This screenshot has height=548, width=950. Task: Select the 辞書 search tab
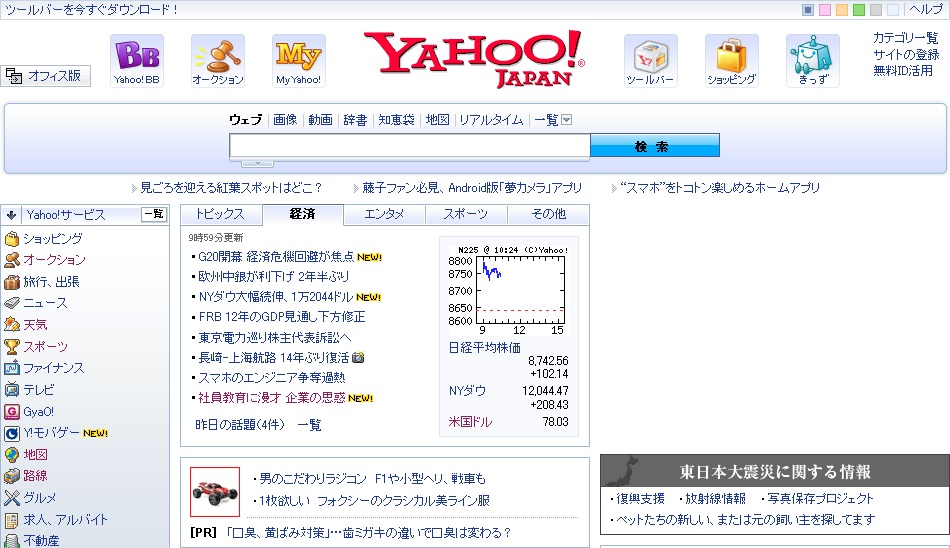pos(355,120)
